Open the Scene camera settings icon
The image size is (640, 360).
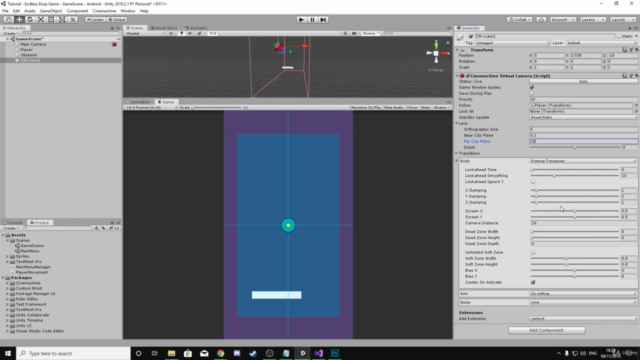pyautogui.click(x=355, y=33)
